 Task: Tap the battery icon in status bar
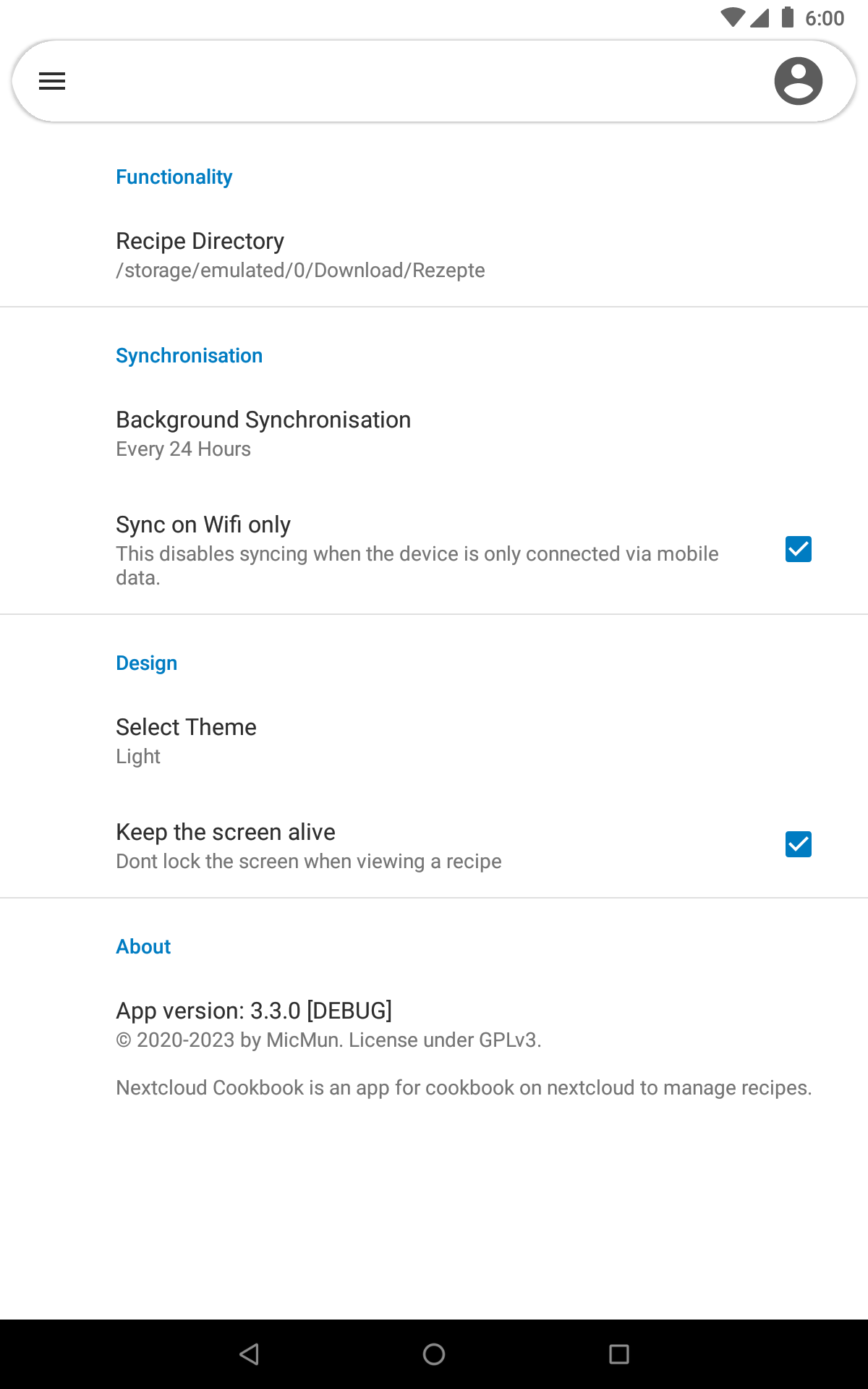788,17
